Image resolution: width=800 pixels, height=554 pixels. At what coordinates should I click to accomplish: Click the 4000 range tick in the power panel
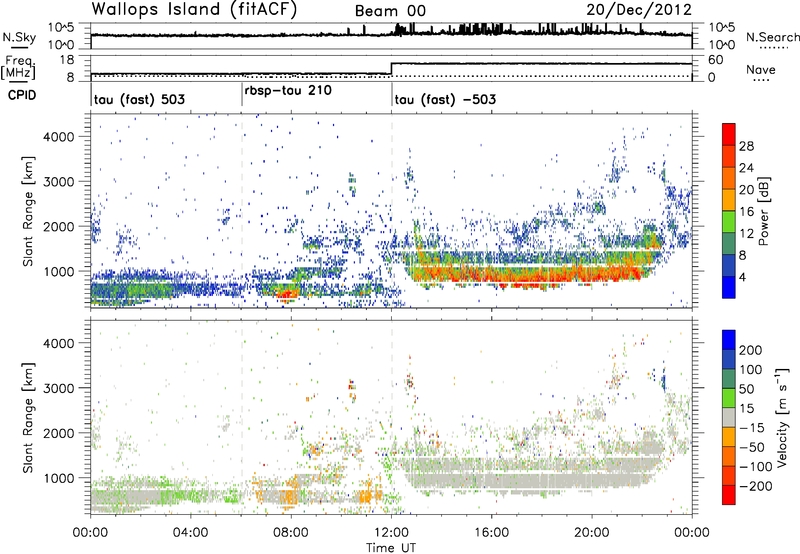pyautogui.click(x=58, y=137)
